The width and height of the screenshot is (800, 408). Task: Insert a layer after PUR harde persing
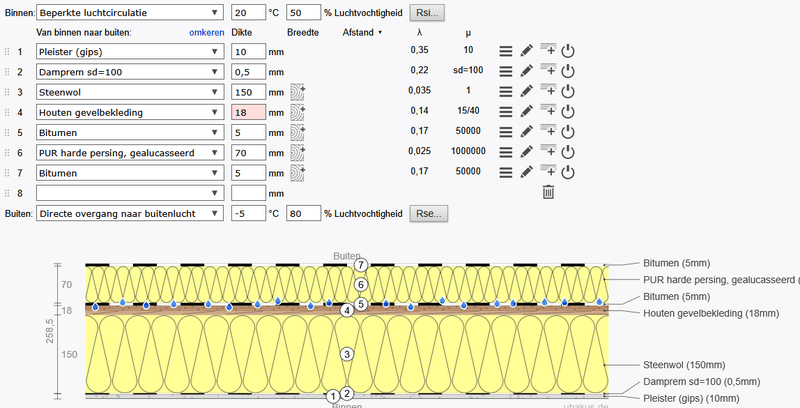coord(548,150)
